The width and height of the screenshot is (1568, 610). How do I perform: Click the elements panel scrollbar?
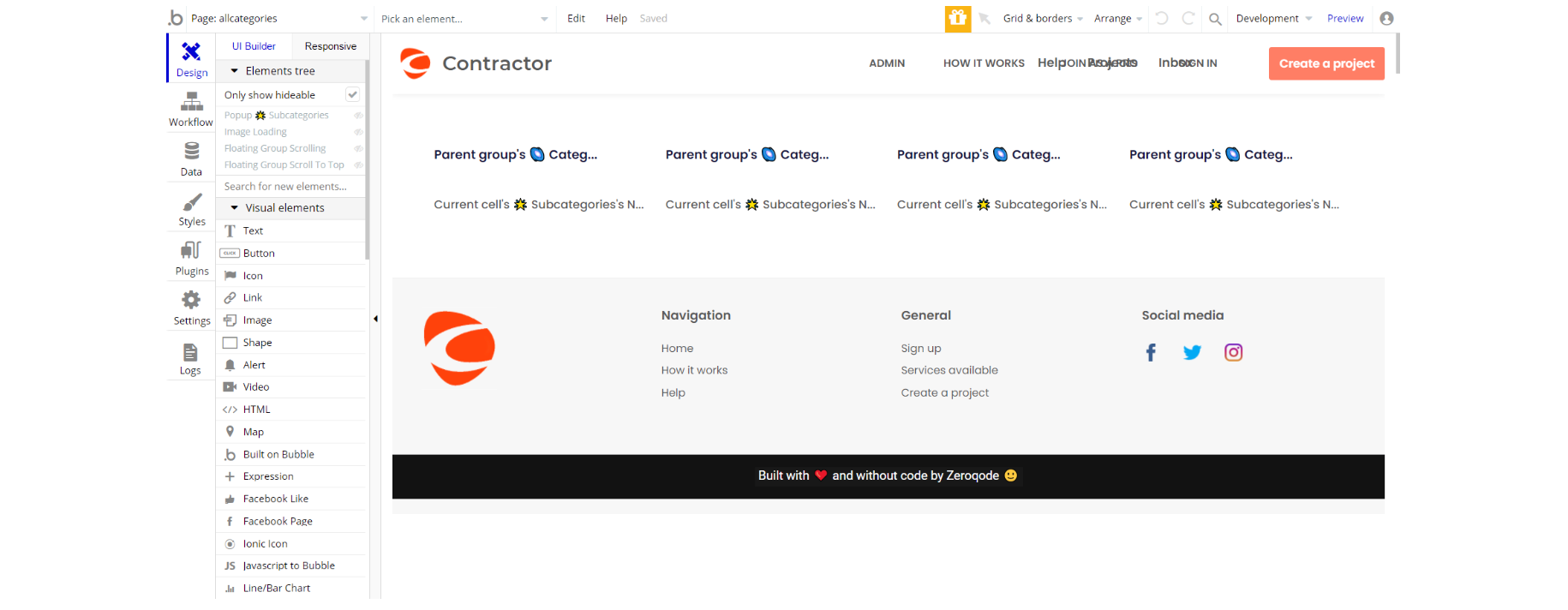click(x=368, y=158)
